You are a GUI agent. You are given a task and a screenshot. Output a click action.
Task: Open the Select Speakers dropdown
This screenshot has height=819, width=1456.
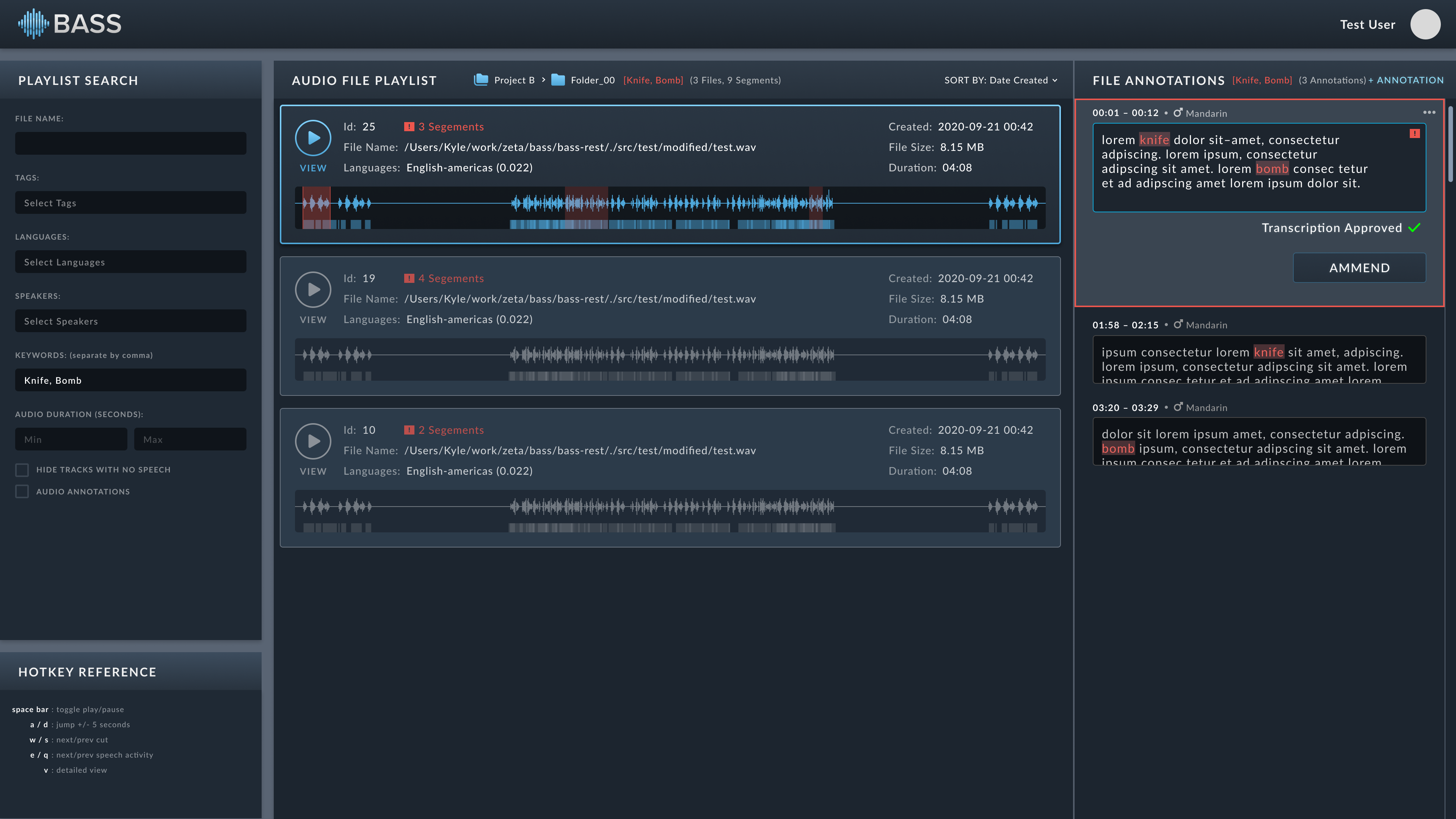[130, 321]
